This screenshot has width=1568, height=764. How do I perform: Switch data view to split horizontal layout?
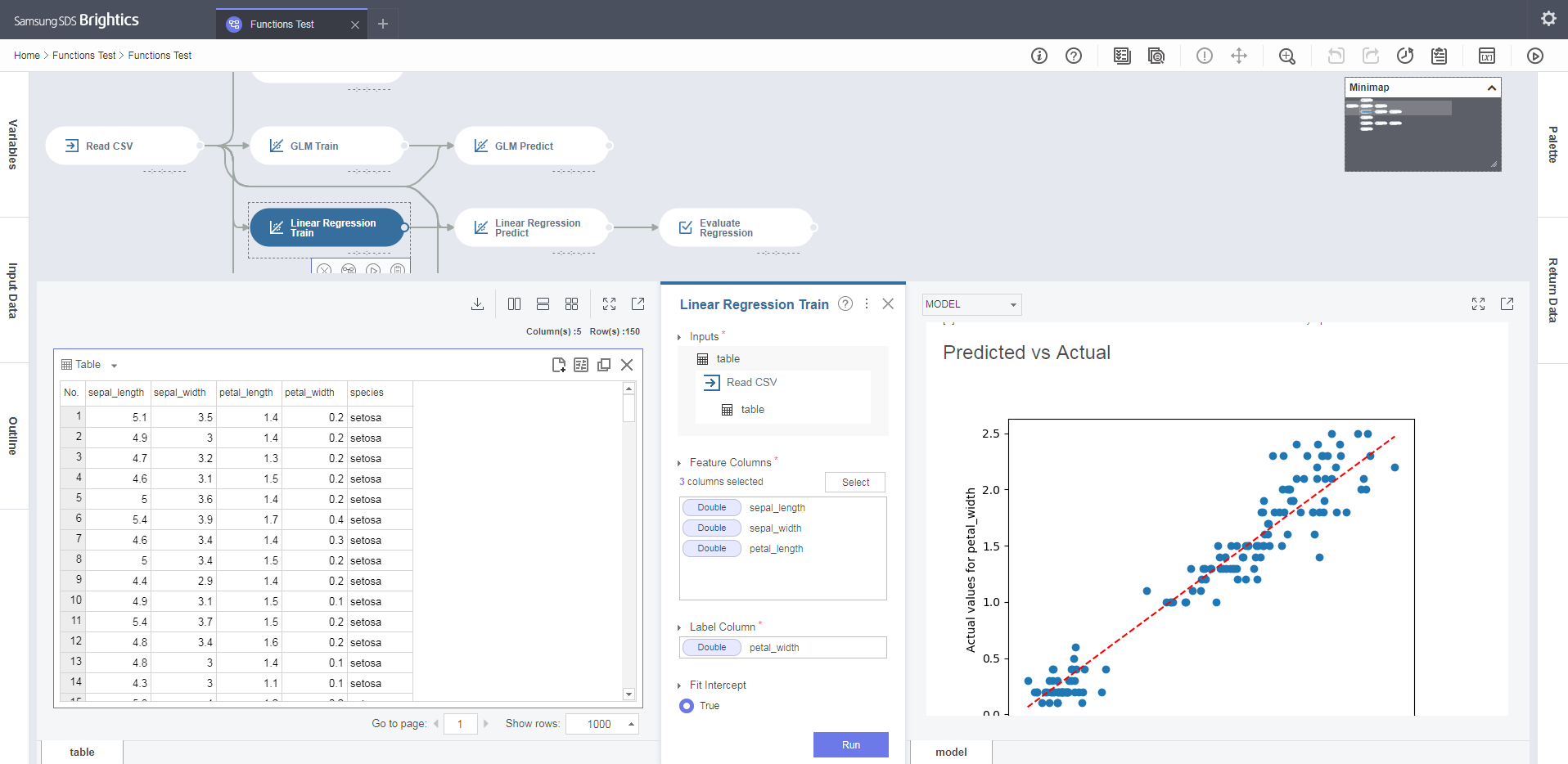[543, 303]
